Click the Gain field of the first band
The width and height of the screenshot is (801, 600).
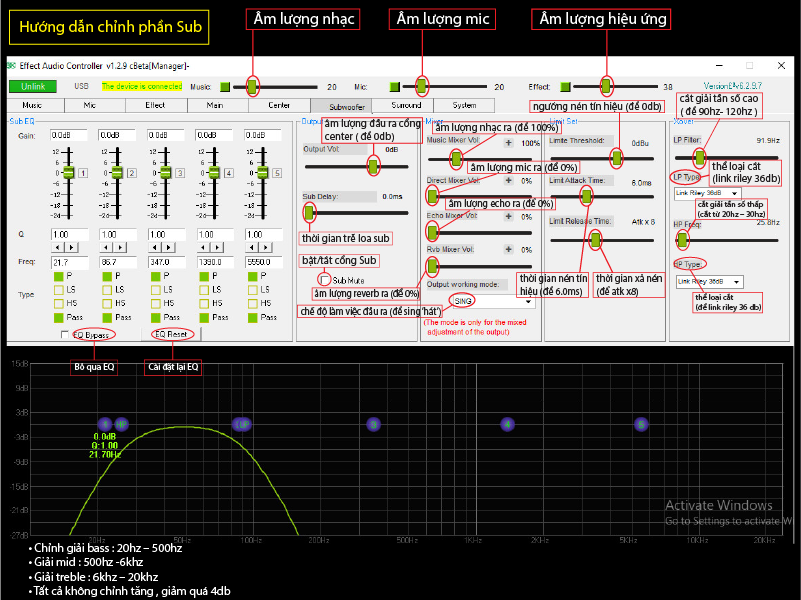(69, 135)
